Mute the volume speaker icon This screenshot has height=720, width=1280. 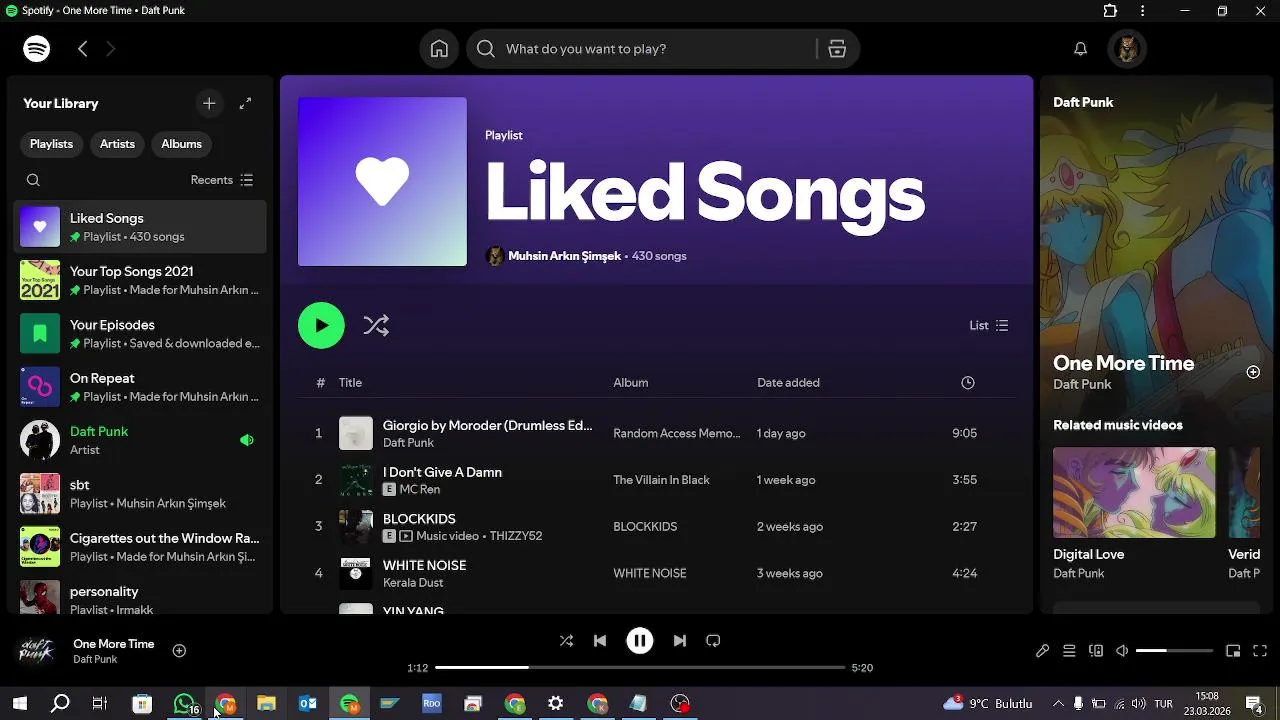coord(1122,651)
